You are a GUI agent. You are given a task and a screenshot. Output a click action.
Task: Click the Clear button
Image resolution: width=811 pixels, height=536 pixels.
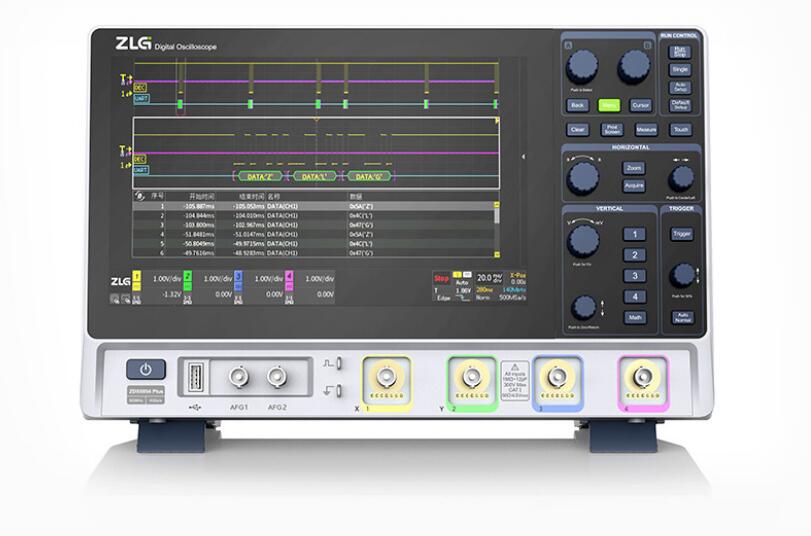[577, 130]
